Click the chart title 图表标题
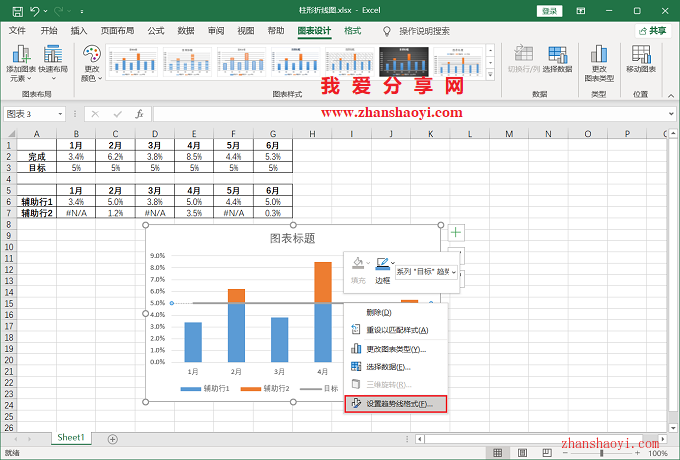This screenshot has height=460, width=680. click(x=293, y=238)
